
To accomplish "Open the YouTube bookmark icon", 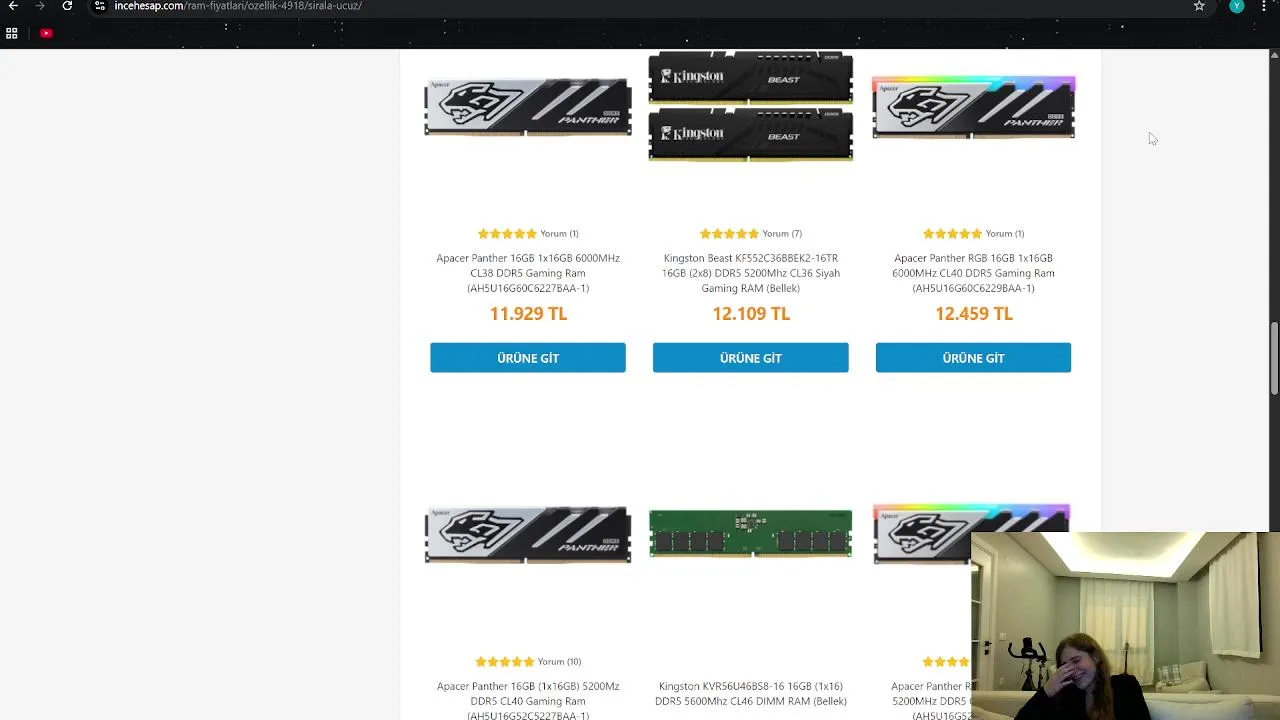I will pos(46,33).
